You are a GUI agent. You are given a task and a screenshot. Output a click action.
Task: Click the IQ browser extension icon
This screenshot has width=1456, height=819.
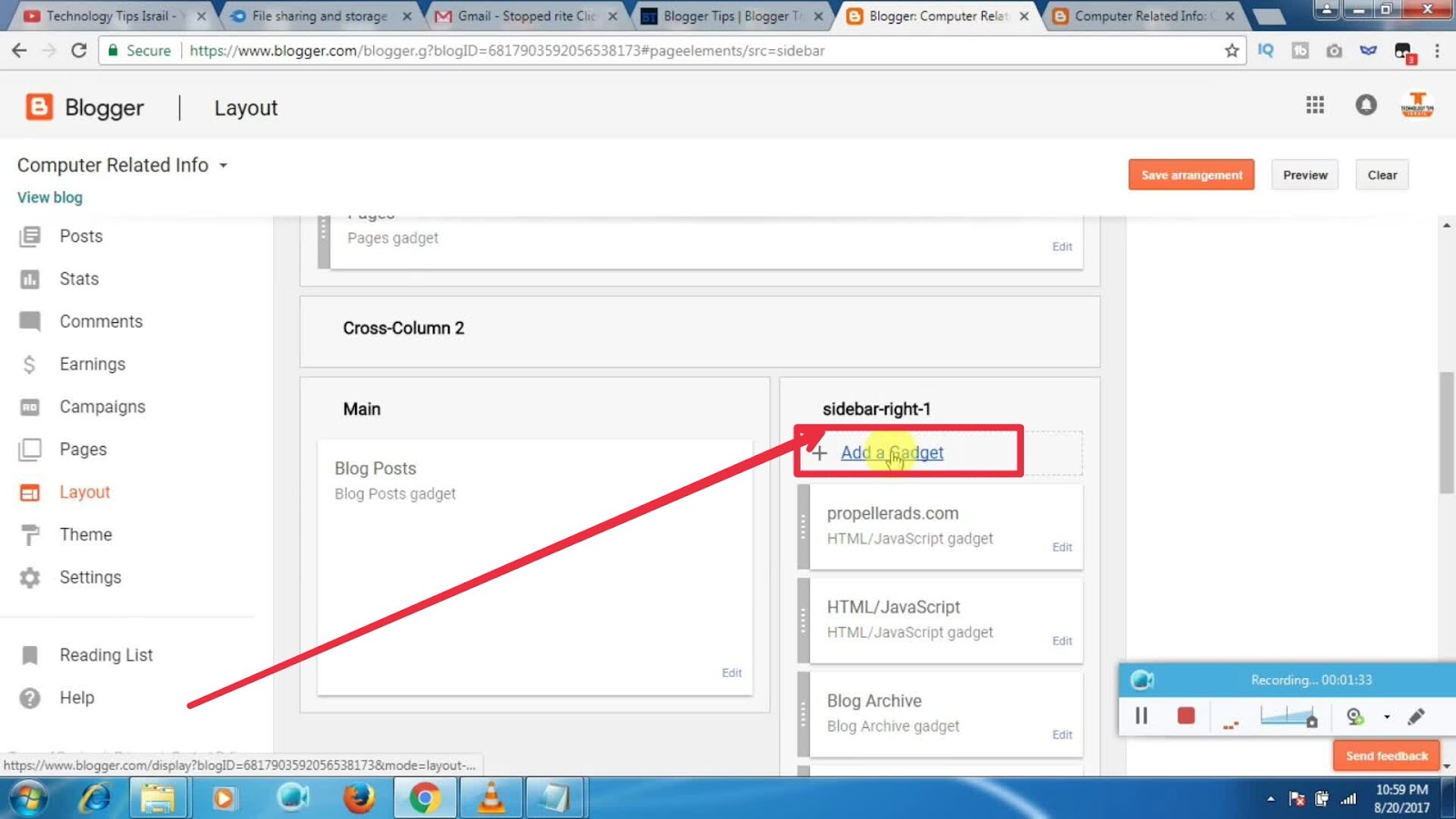click(x=1266, y=51)
